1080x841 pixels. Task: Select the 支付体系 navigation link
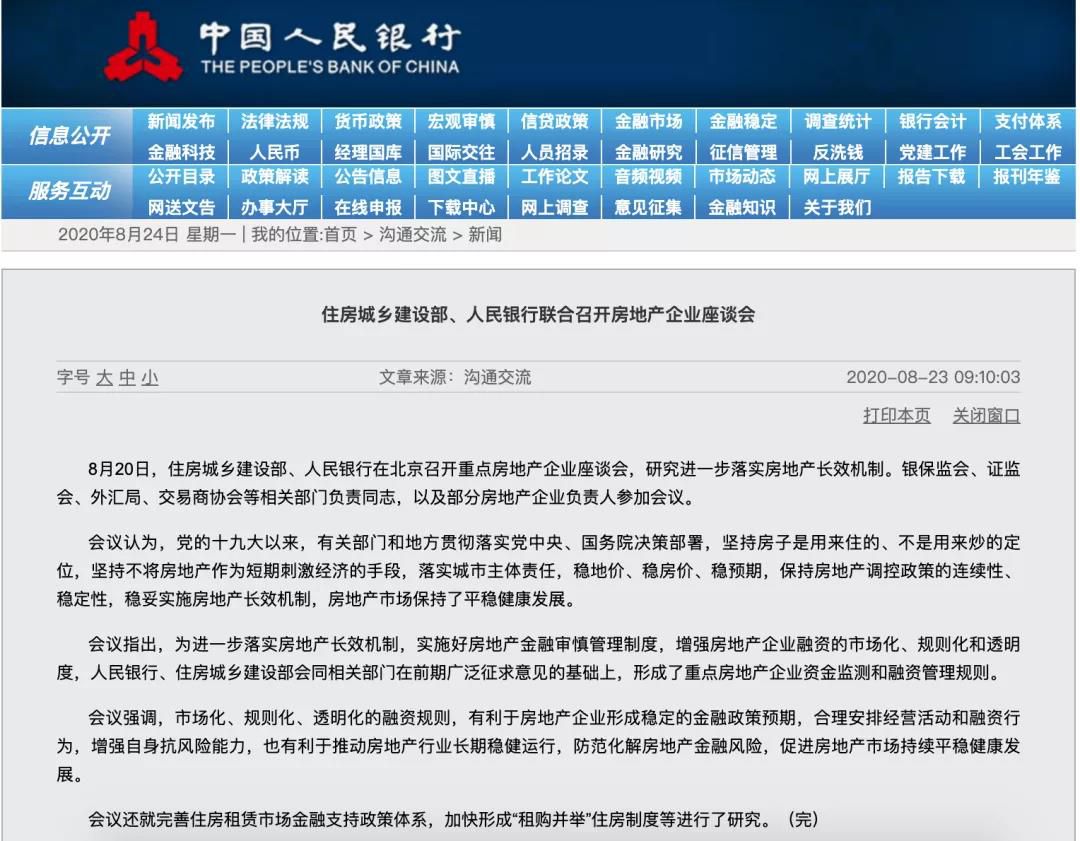click(x=1027, y=121)
